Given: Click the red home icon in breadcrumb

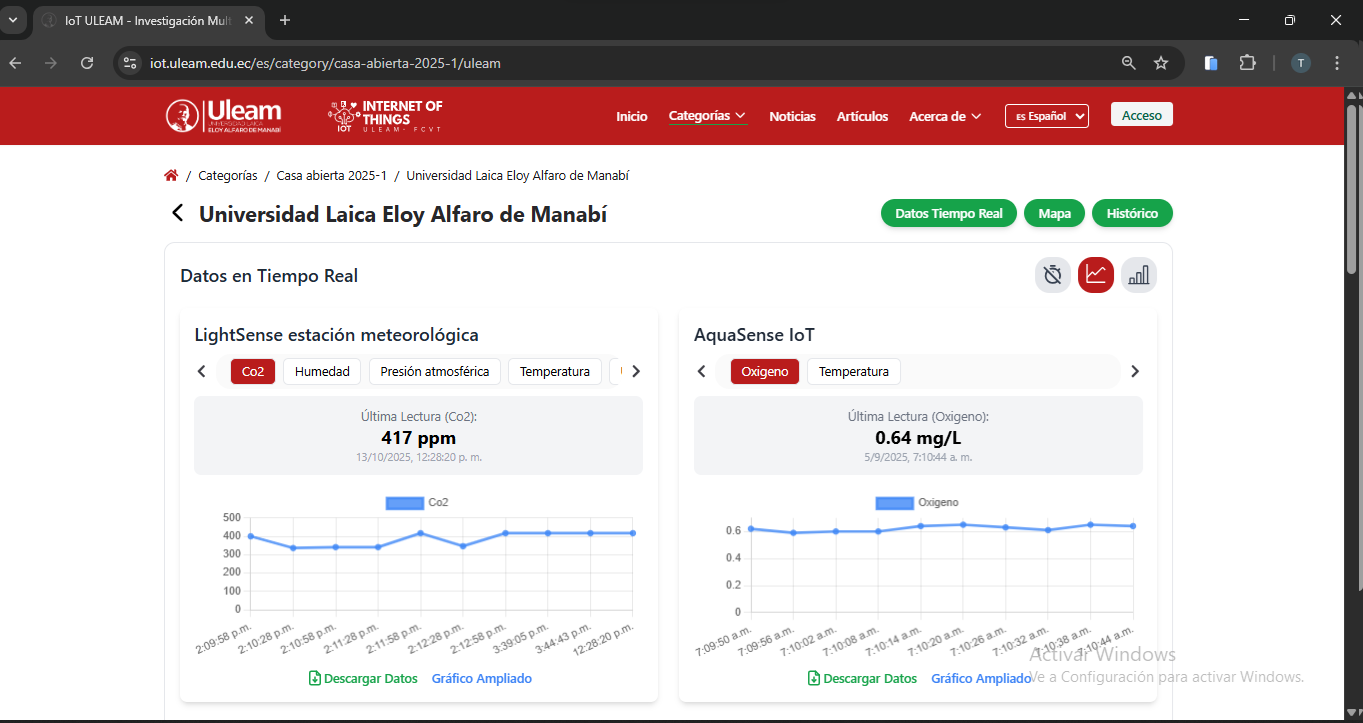Looking at the screenshot, I should click(x=171, y=175).
